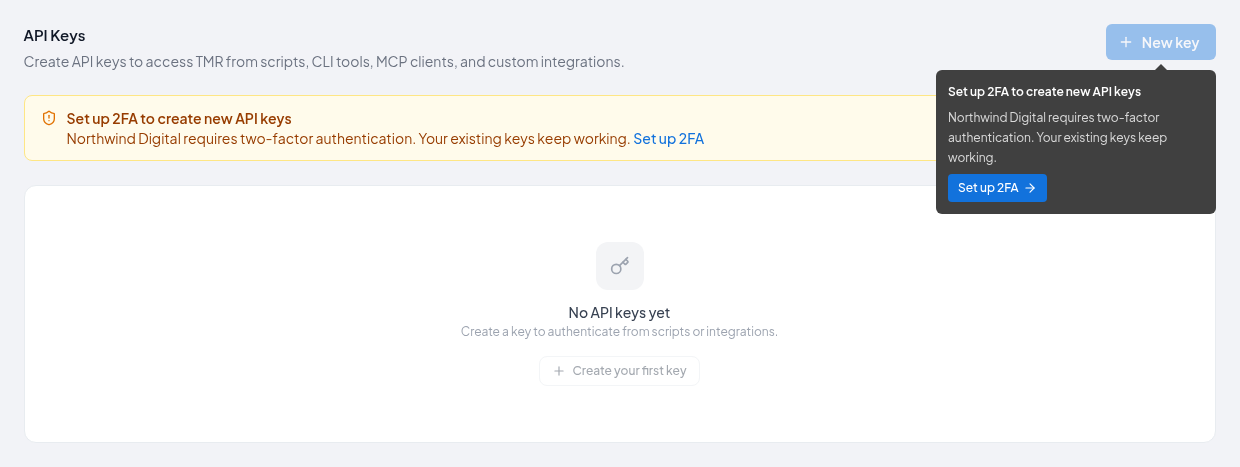Click the banner title about setting up 2FA
Screen dimensions: 1240x467
[179, 119]
